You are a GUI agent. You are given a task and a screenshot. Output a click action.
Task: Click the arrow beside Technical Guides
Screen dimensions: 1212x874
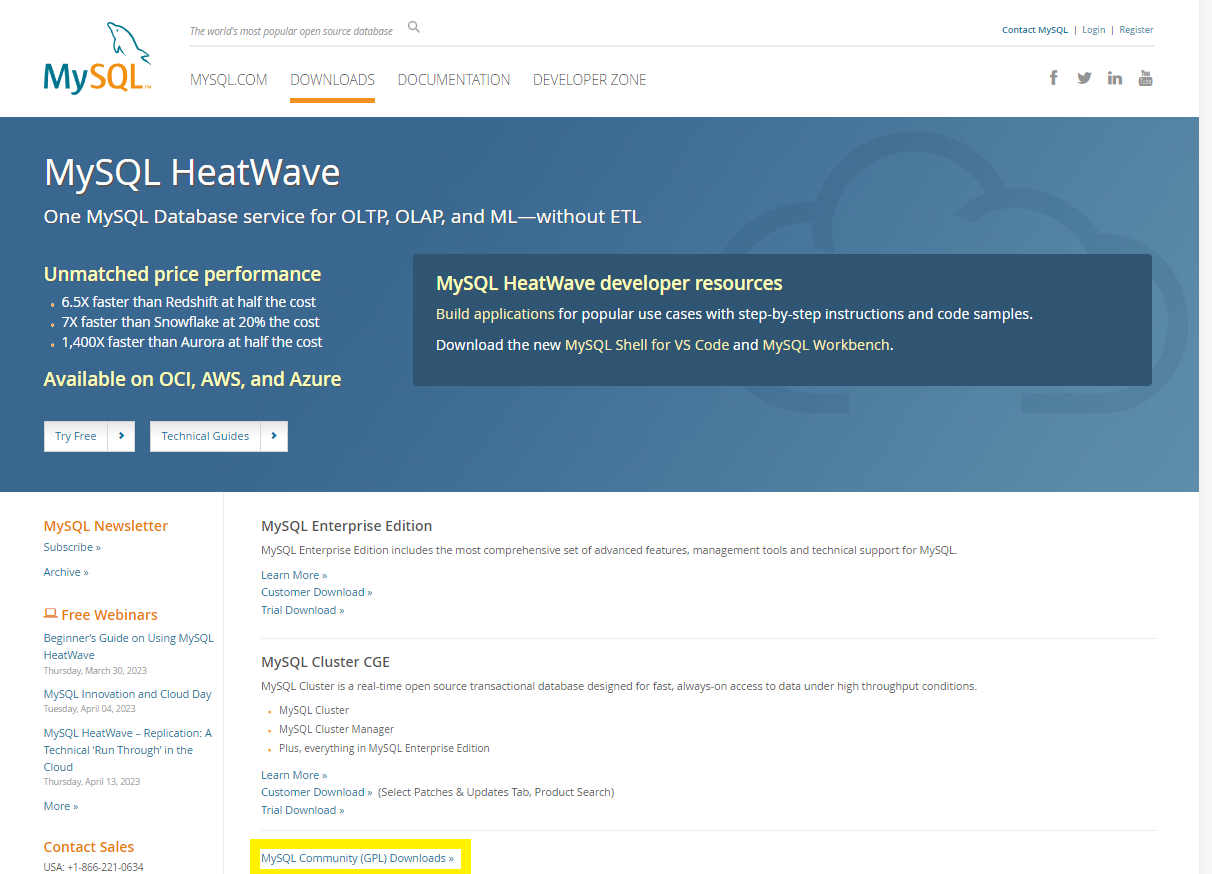274,436
